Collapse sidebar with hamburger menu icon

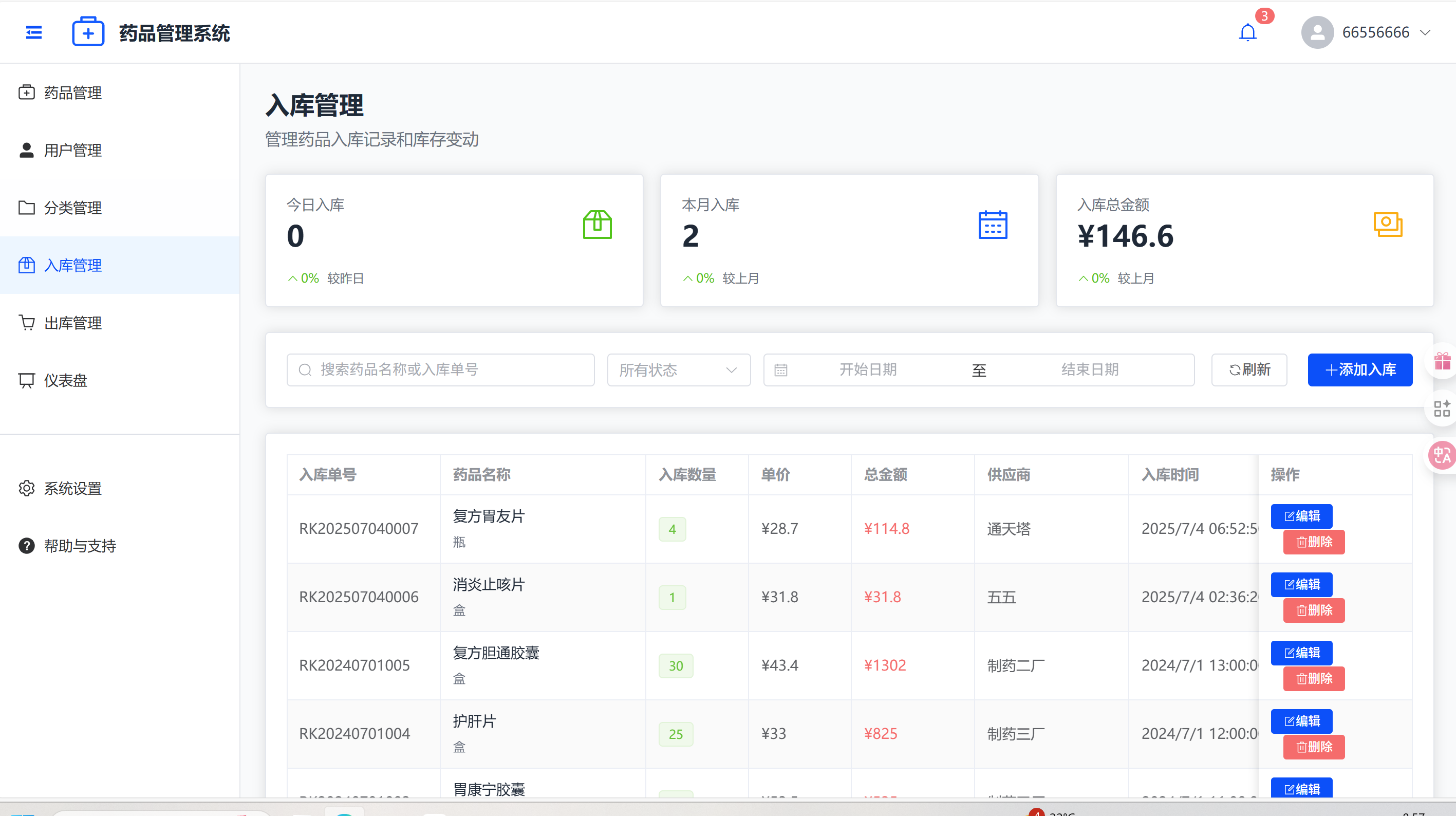34,33
